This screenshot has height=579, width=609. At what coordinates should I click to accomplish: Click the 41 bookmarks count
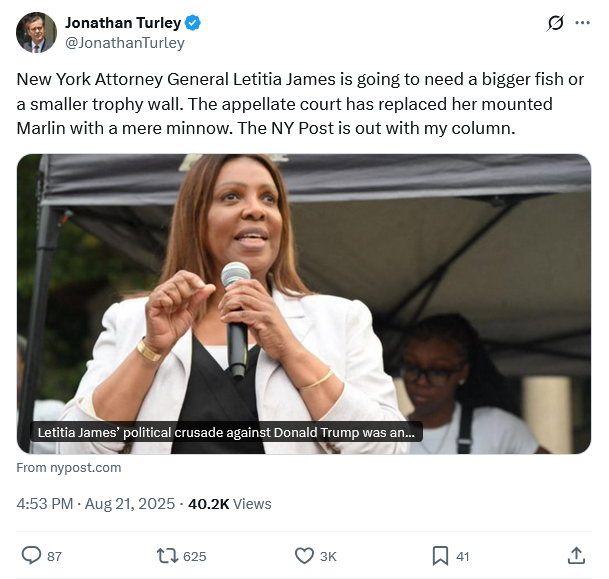pyautogui.click(x=463, y=556)
